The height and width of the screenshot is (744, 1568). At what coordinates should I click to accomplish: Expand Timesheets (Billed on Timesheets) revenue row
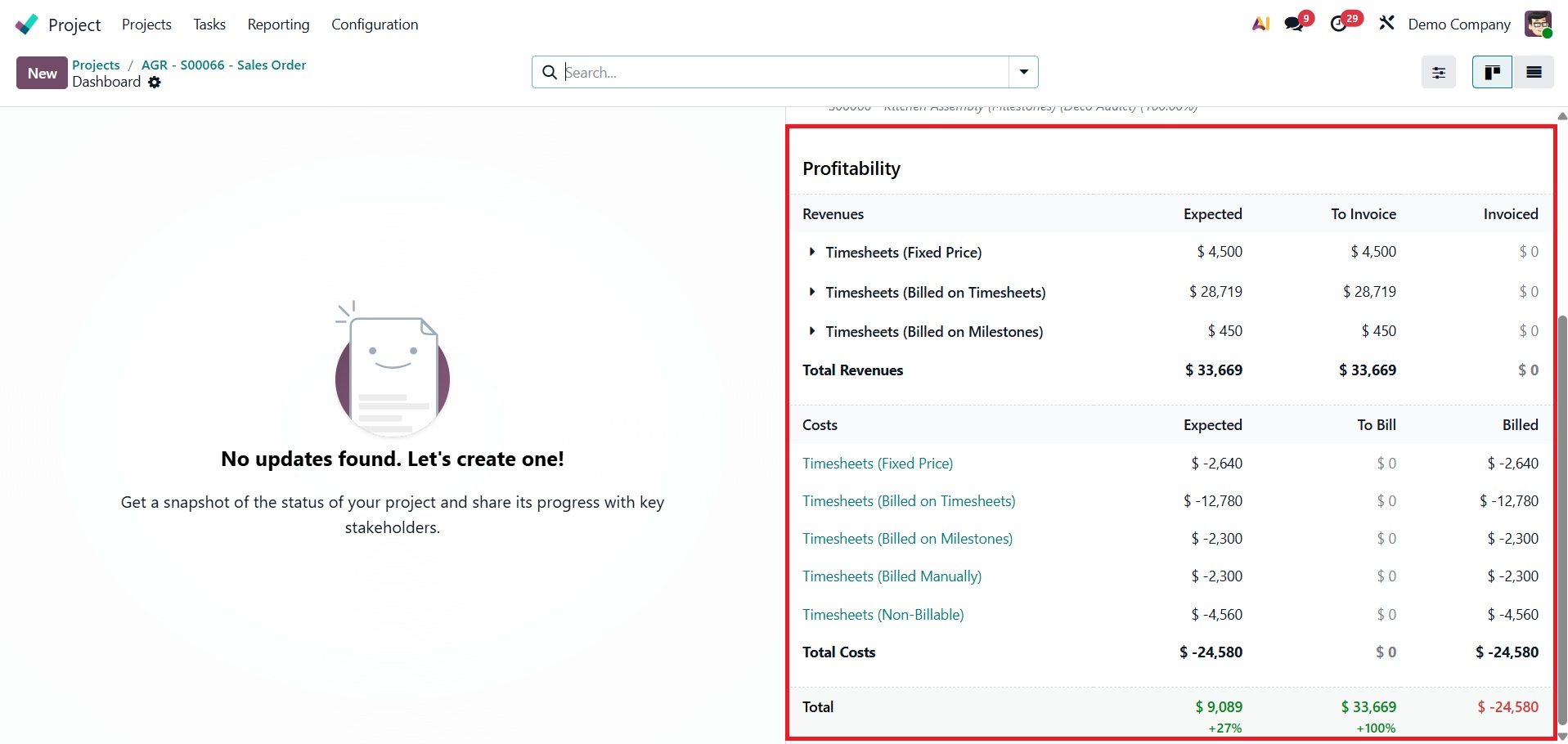811,292
